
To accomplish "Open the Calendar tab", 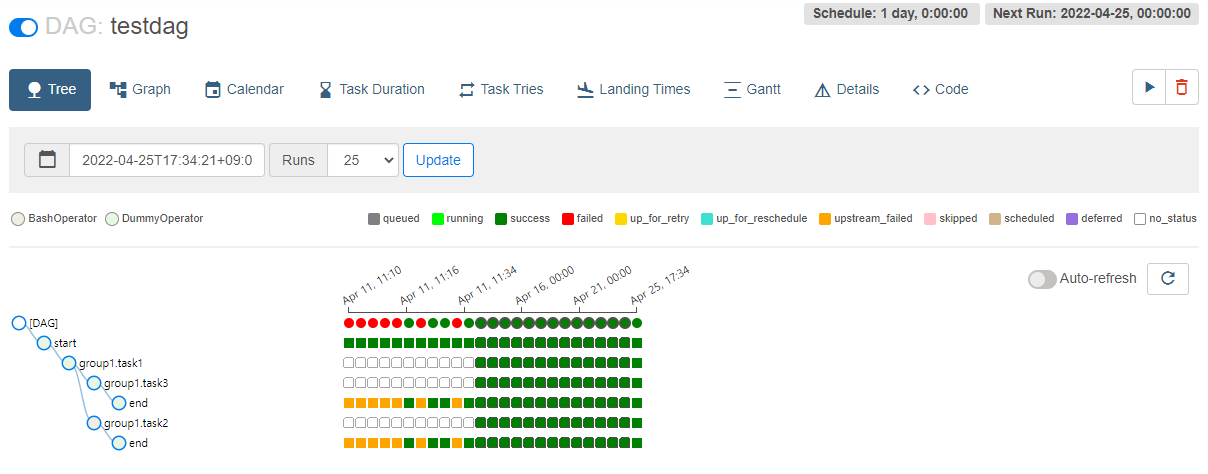I will coord(244,89).
